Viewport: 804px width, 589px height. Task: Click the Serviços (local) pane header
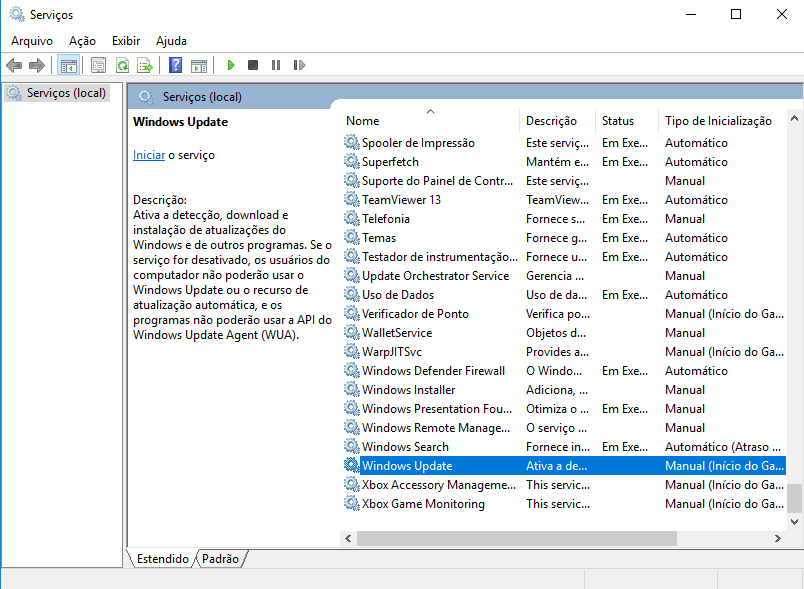465,96
